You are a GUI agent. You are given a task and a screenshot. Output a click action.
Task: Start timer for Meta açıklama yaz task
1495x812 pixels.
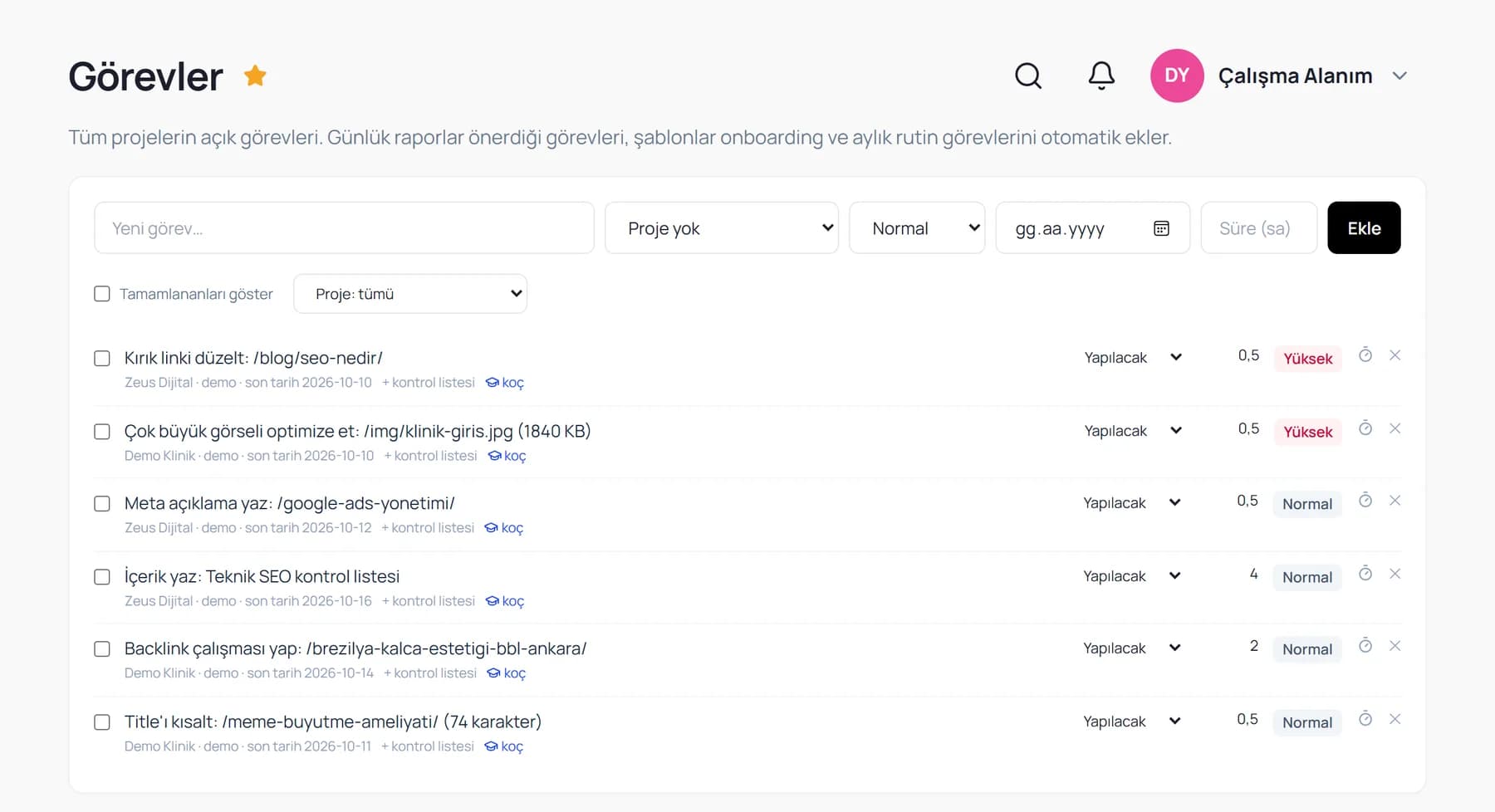pyautogui.click(x=1365, y=501)
